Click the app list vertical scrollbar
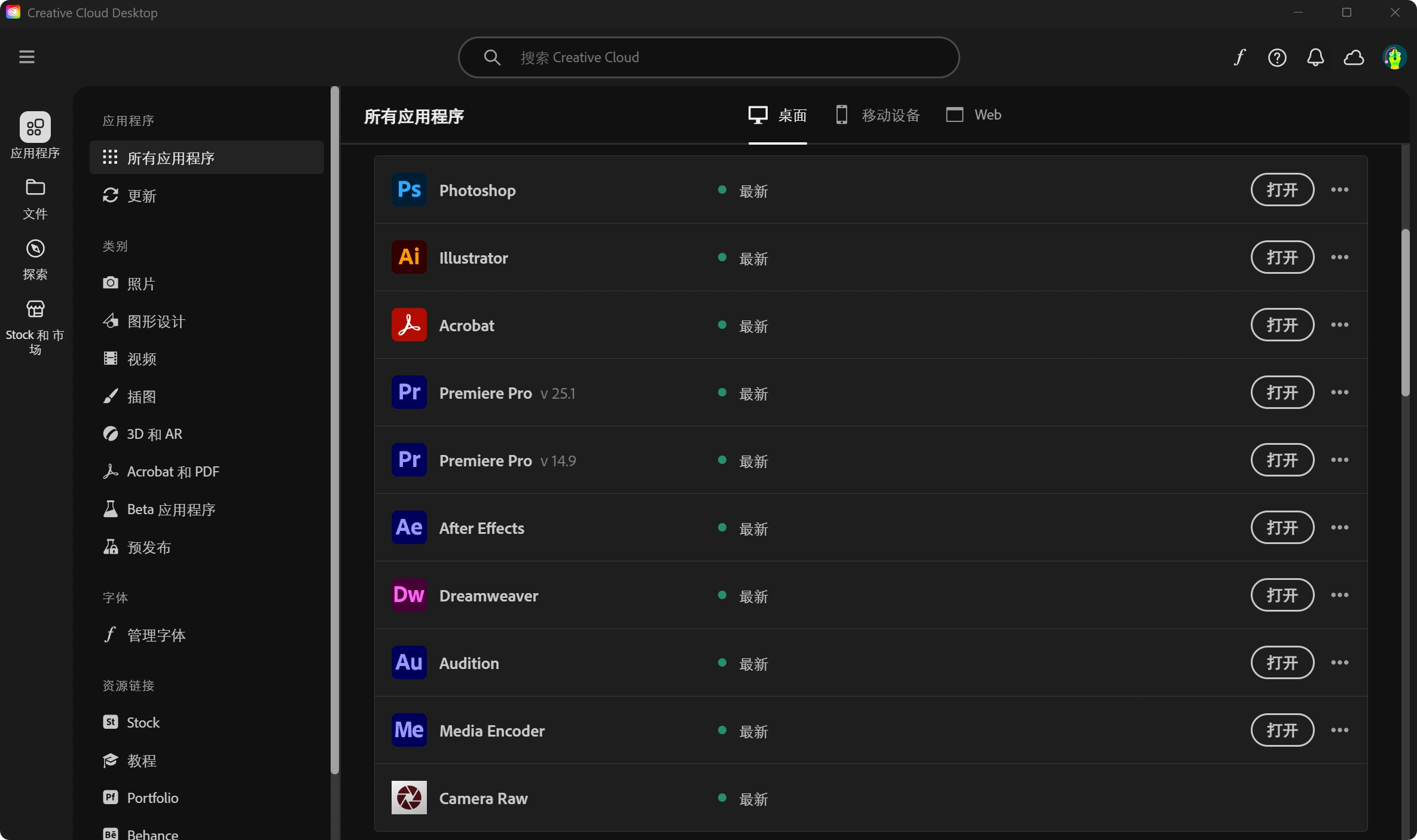The image size is (1417, 840). pyautogui.click(x=1405, y=312)
